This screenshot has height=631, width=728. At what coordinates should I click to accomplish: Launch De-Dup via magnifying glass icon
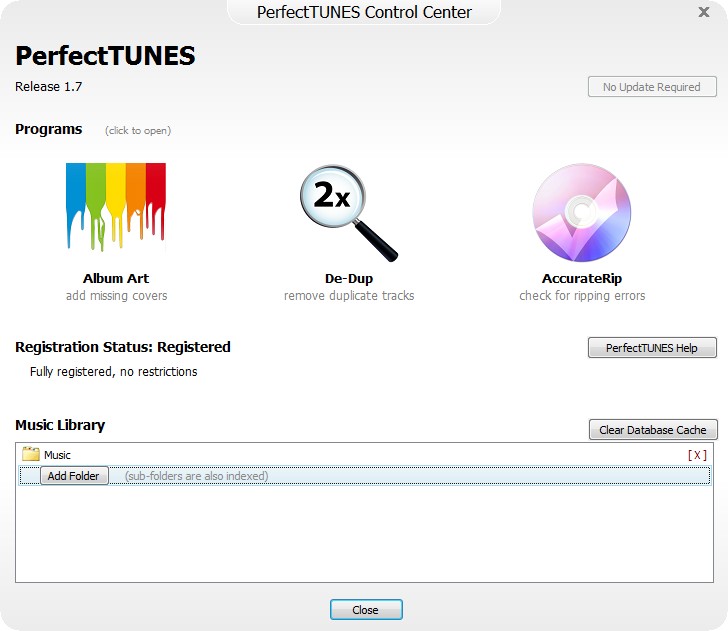click(x=349, y=213)
